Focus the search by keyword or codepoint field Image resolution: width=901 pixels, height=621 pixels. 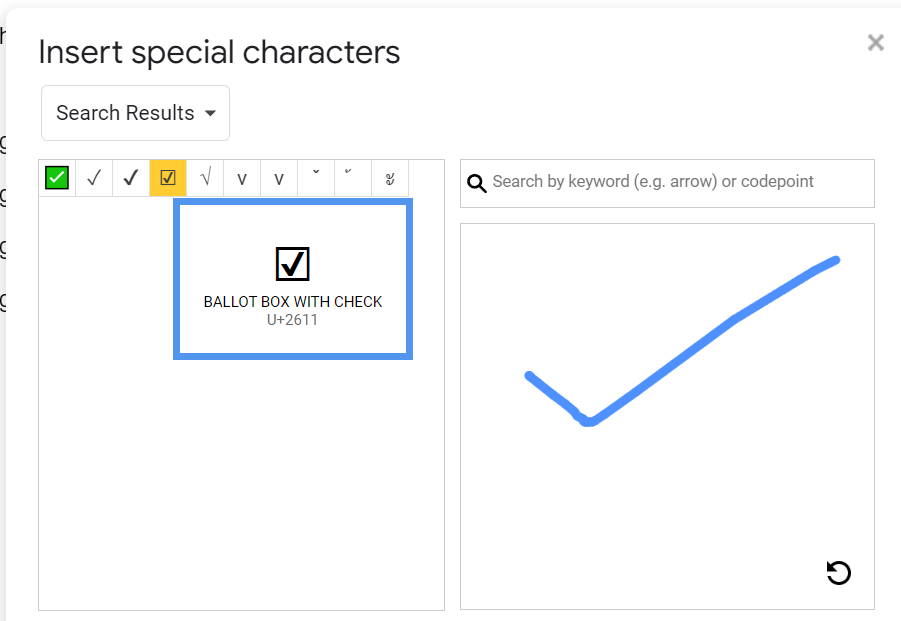[667, 183]
